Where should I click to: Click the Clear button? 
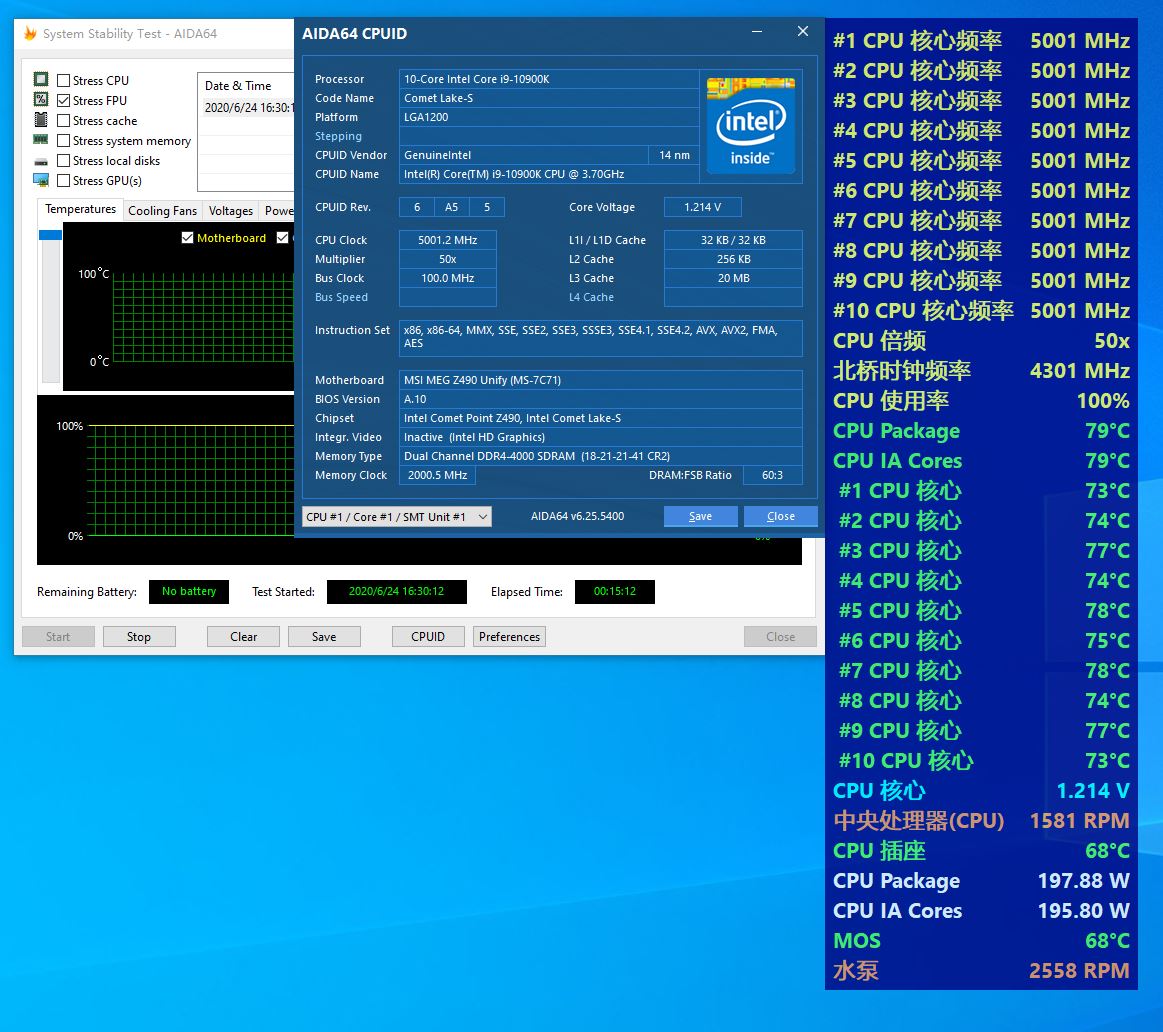(x=242, y=636)
